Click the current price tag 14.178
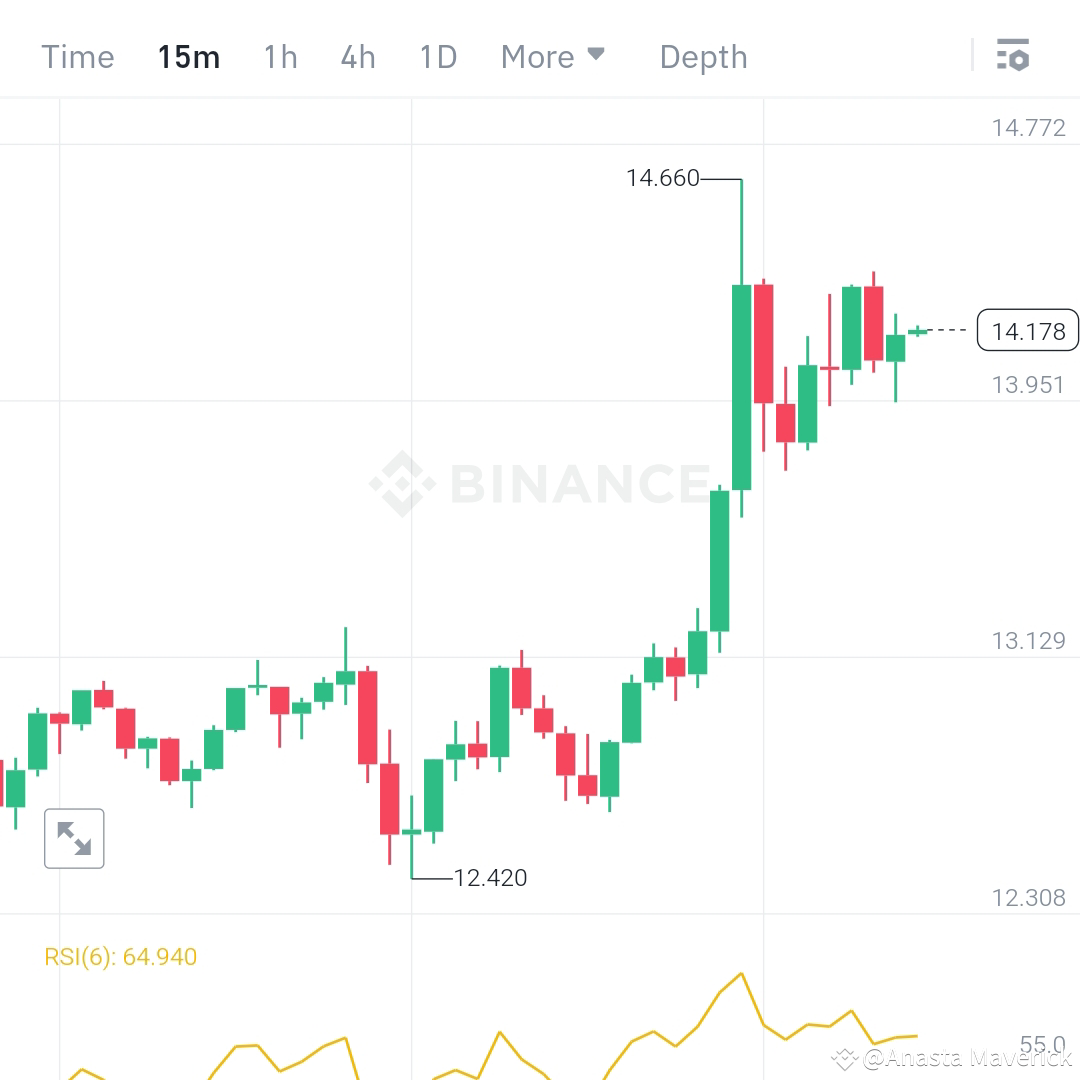This screenshot has width=1080, height=1080. pyautogui.click(x=1027, y=330)
